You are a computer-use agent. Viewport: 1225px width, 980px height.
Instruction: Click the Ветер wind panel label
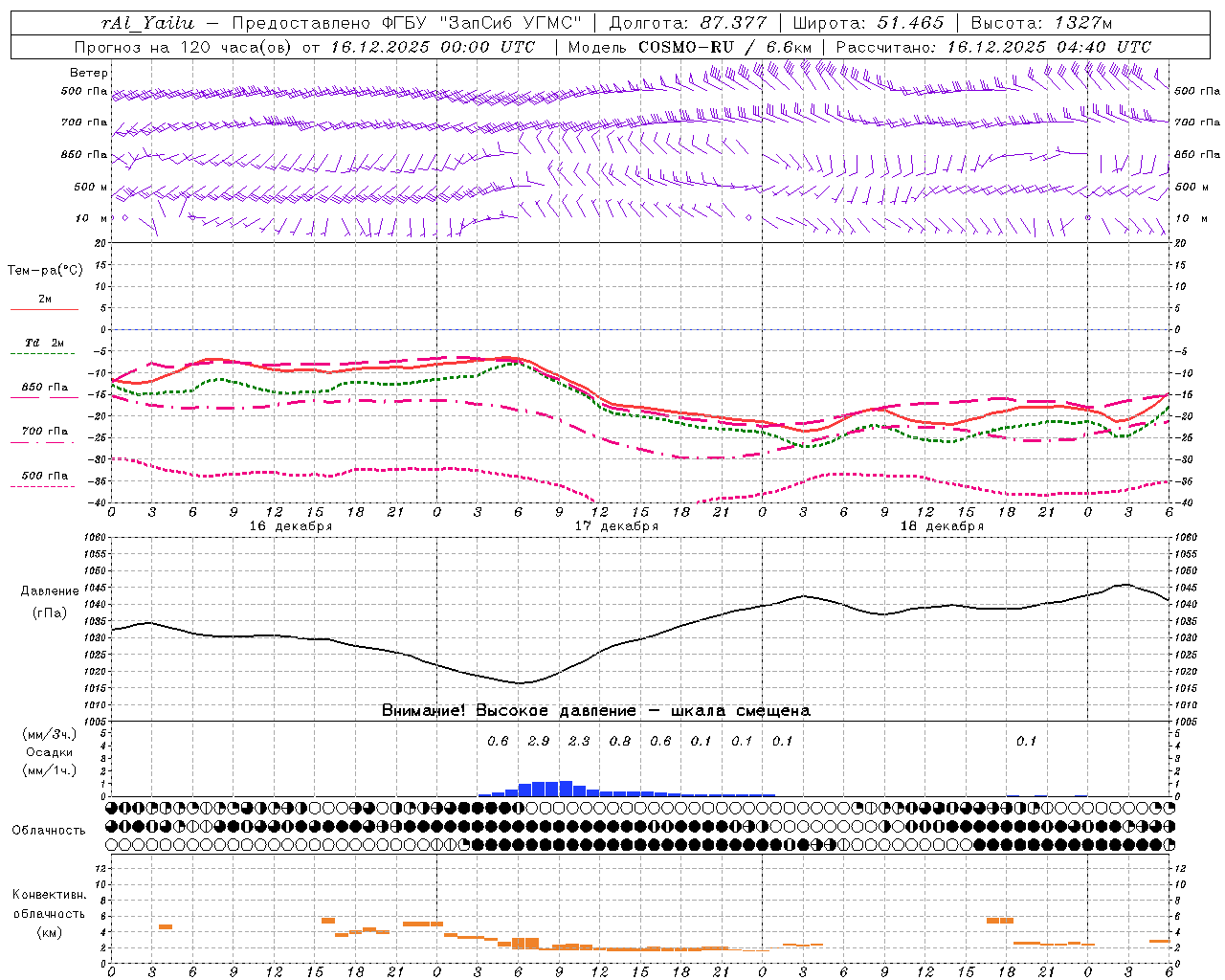89,73
